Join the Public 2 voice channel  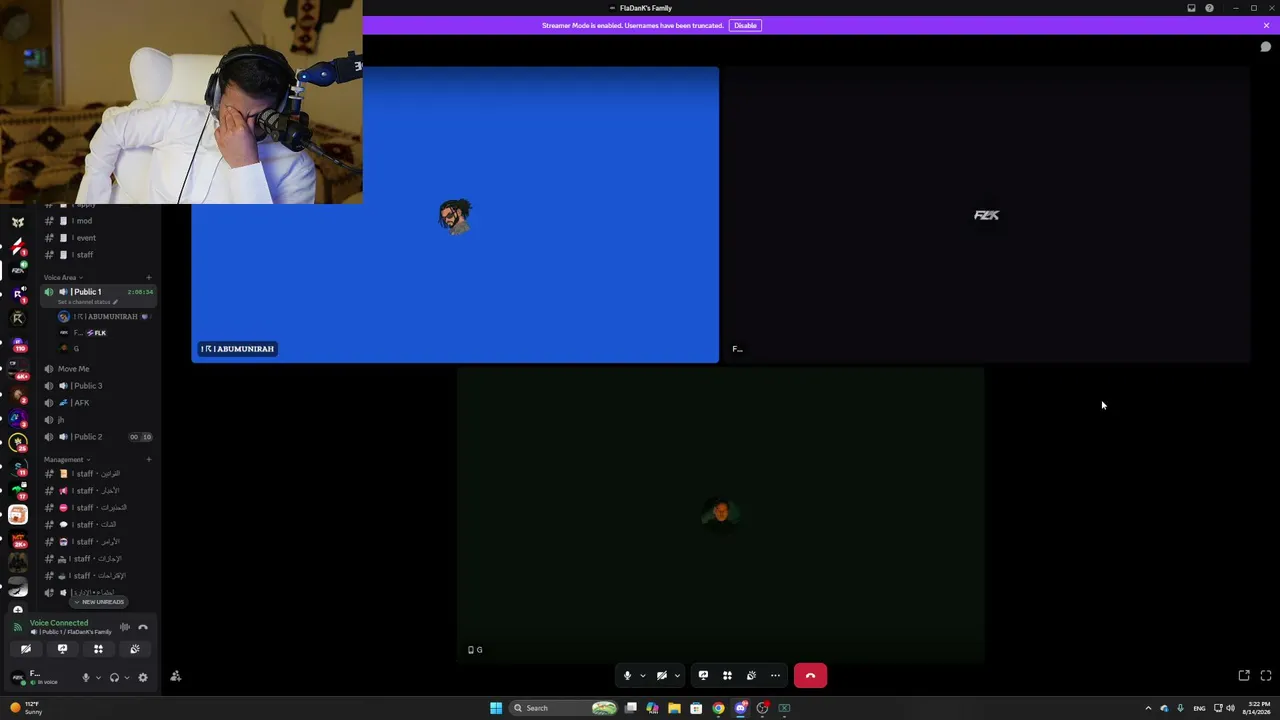[98, 437]
